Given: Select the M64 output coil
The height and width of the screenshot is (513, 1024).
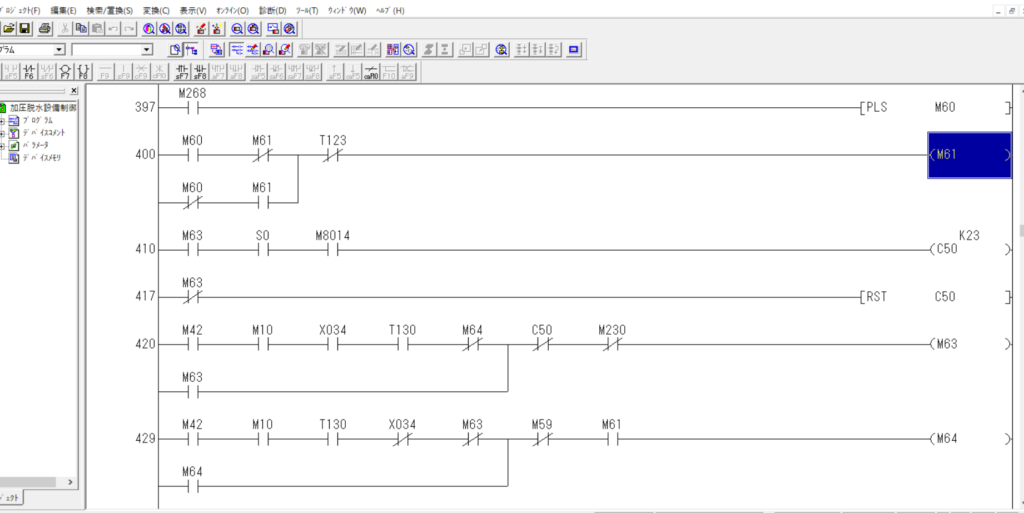Looking at the screenshot, I should [969, 439].
